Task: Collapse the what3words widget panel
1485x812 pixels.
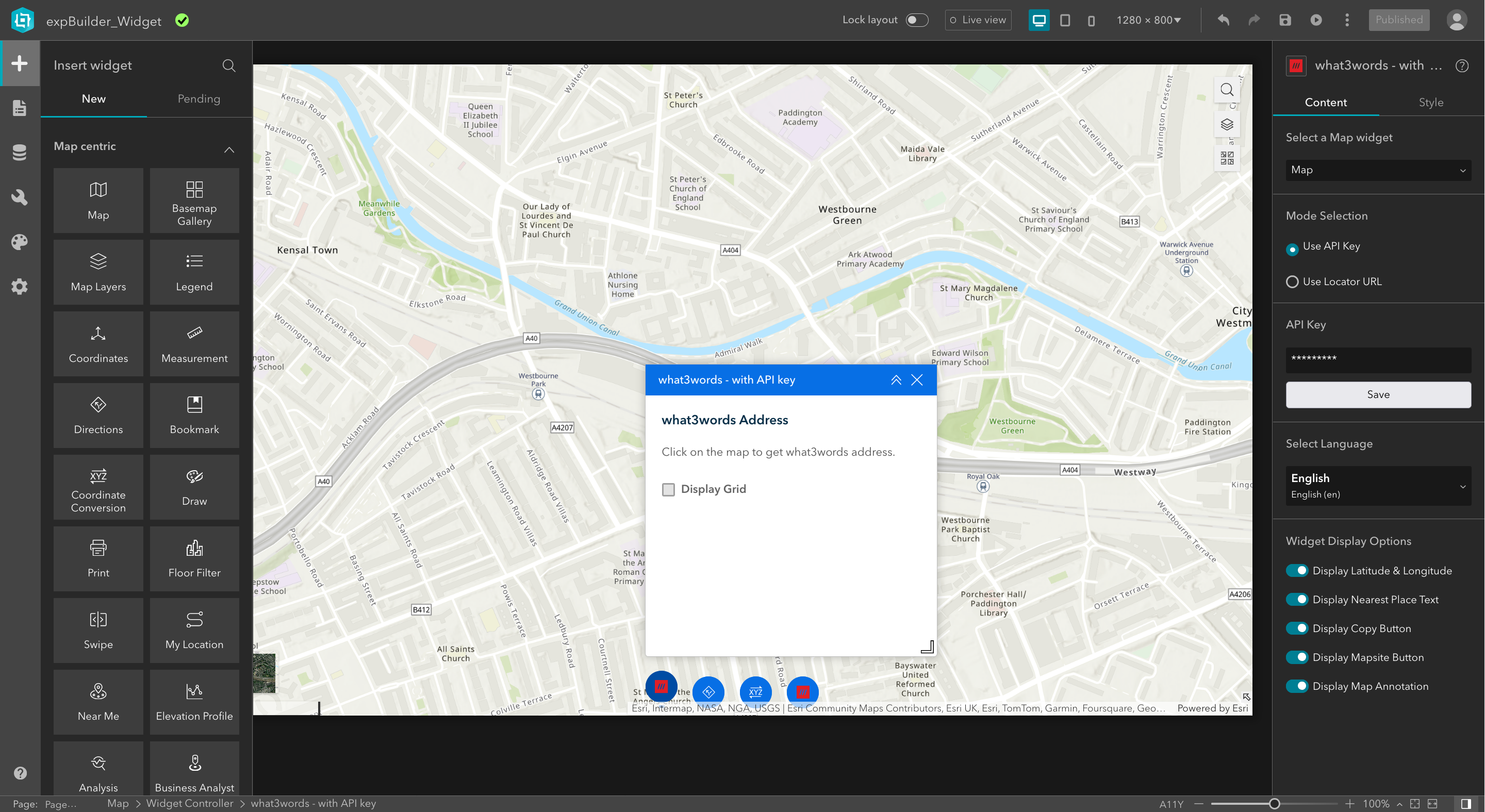Action: [x=896, y=380]
